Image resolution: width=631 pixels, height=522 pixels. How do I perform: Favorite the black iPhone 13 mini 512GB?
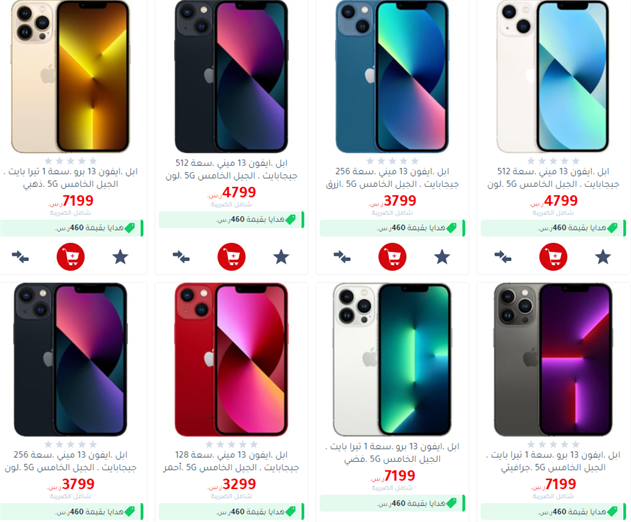(x=281, y=257)
